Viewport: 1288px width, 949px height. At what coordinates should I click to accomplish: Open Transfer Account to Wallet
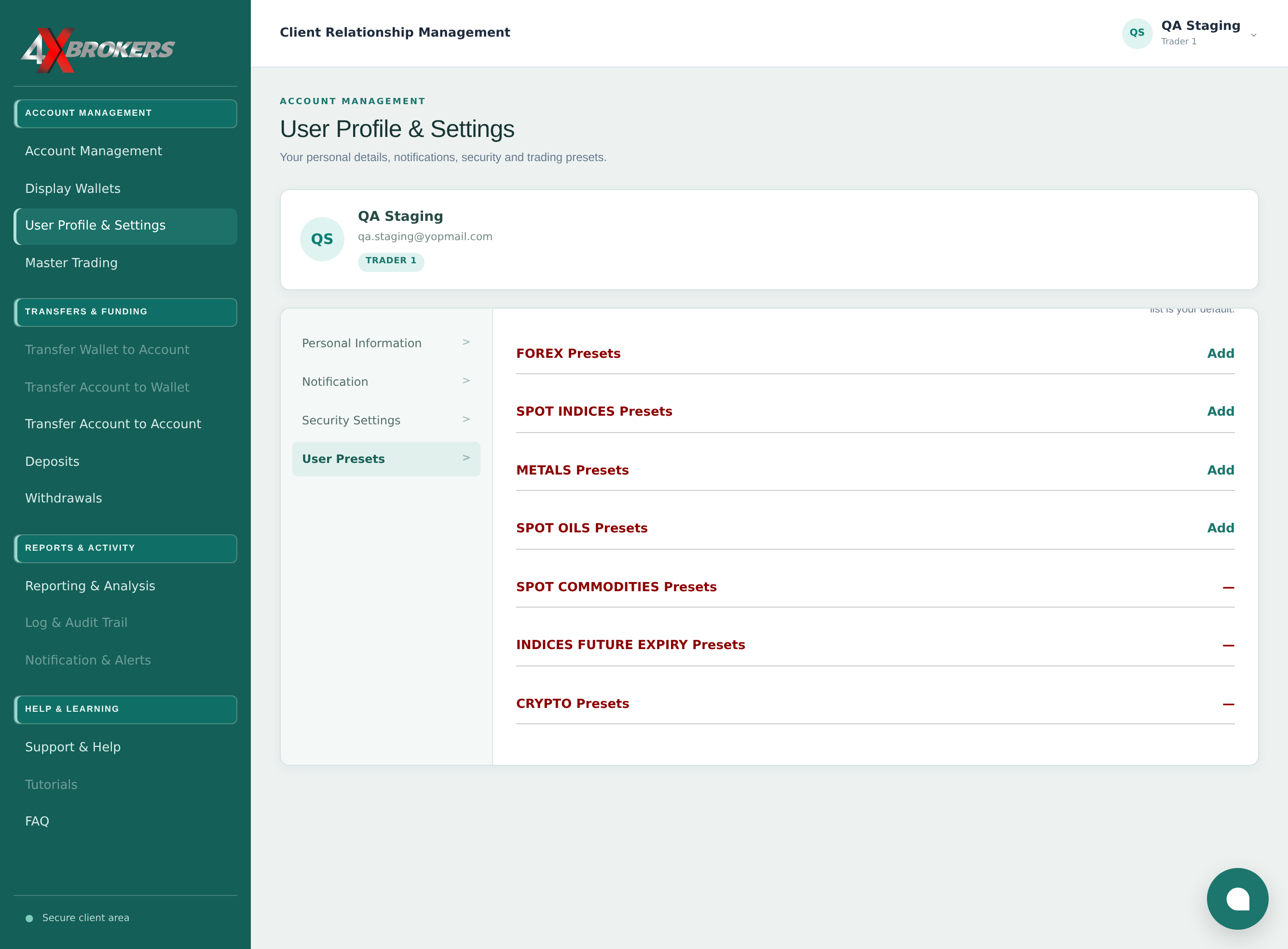click(x=125, y=387)
